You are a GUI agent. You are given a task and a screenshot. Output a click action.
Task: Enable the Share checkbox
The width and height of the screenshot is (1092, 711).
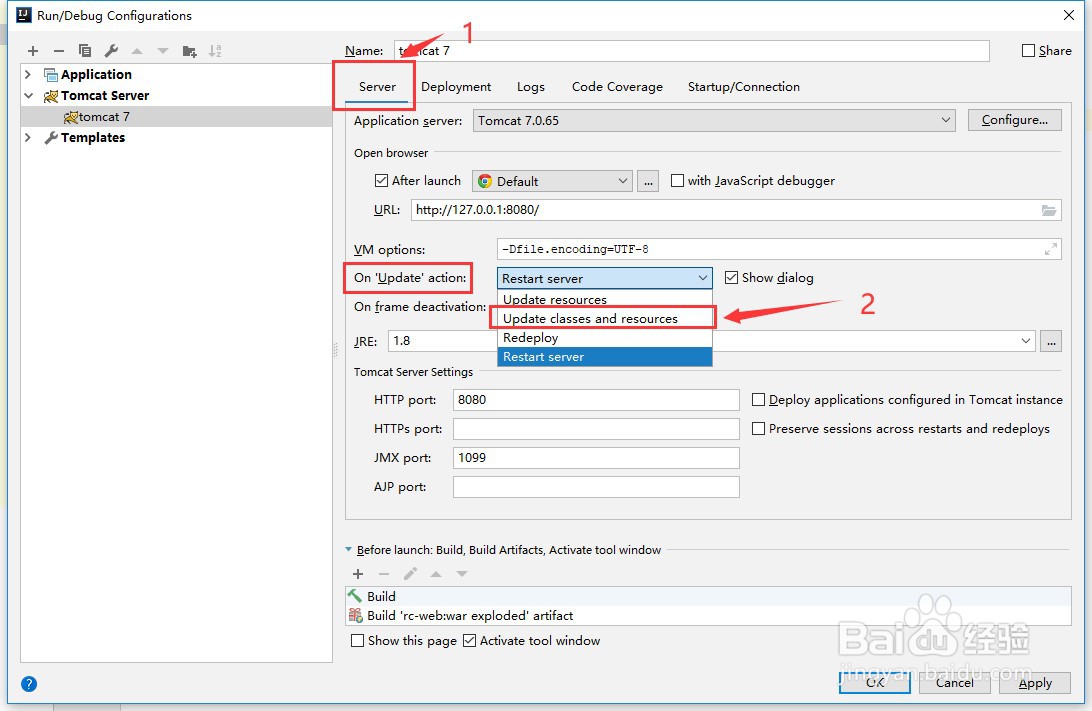(1028, 51)
